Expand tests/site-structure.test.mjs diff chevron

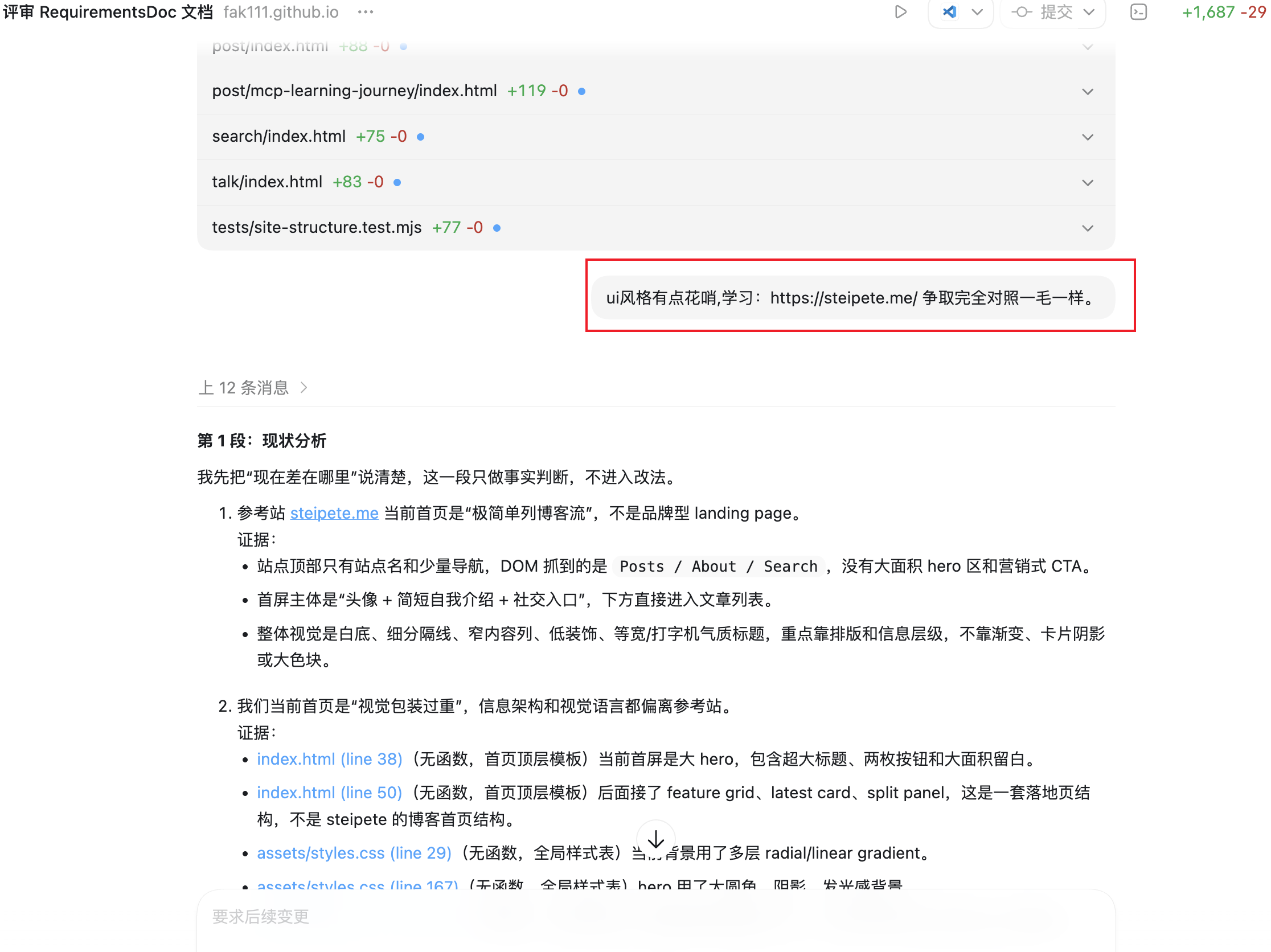[x=1087, y=228]
